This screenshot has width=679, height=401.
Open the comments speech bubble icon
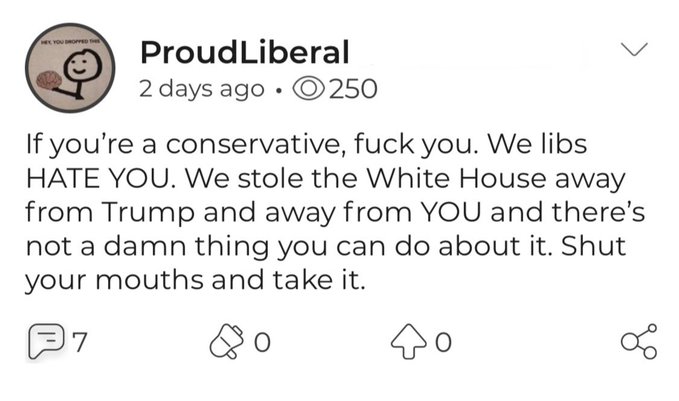[47, 342]
